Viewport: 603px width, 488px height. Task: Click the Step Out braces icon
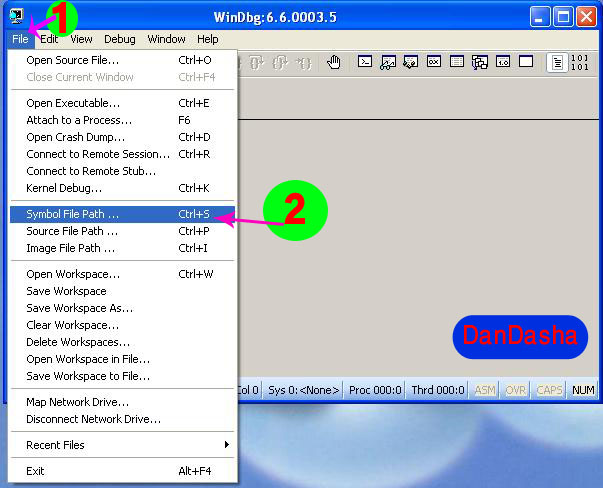[304, 62]
